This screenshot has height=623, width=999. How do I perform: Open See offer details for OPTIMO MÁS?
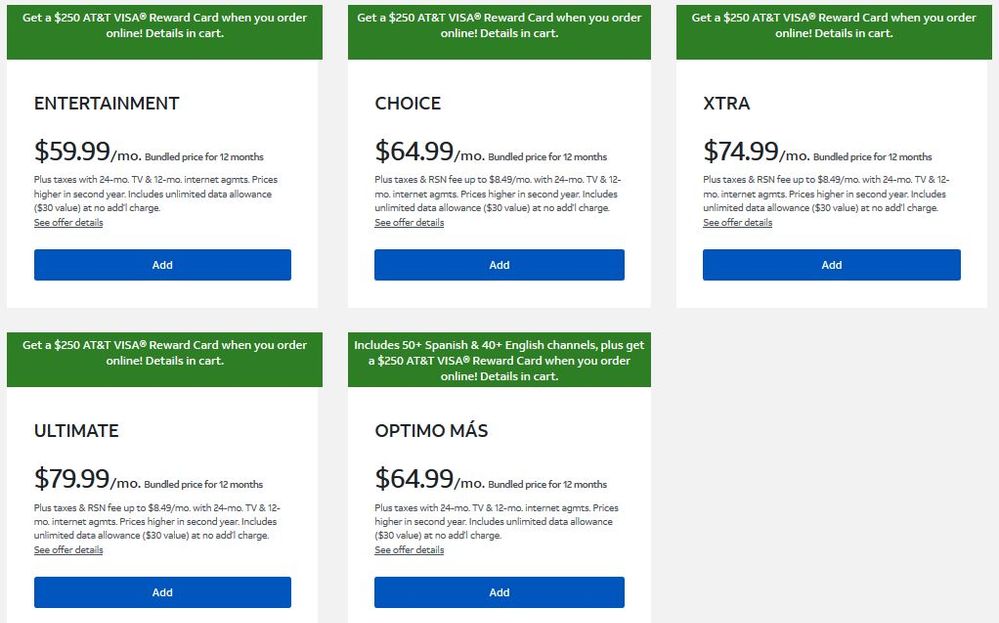tap(409, 550)
